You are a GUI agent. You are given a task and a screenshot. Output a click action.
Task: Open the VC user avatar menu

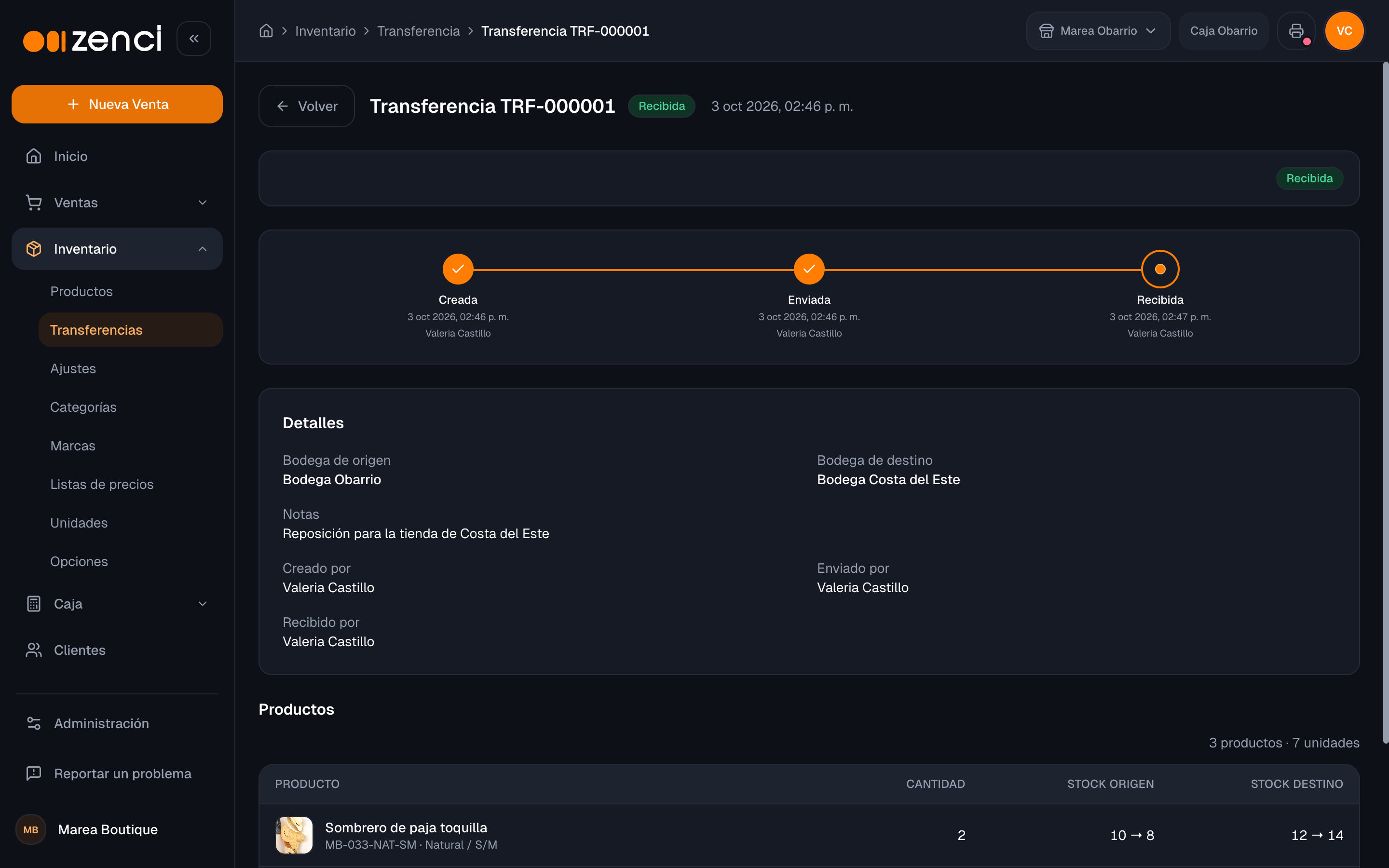[1344, 31]
